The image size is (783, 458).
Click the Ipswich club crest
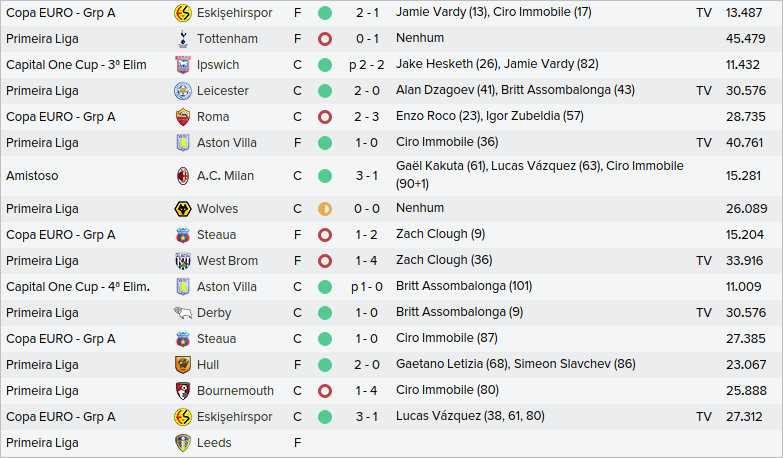pyautogui.click(x=182, y=65)
